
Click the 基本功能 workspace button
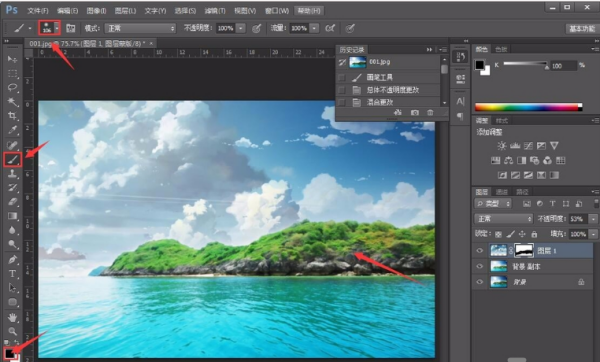click(582, 29)
